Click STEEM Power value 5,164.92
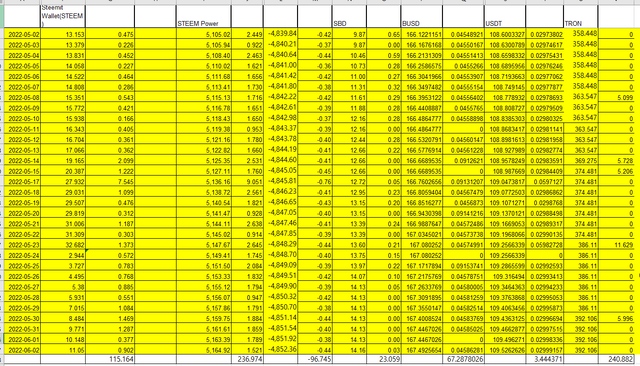This screenshot has width=640, height=366. pos(204,350)
